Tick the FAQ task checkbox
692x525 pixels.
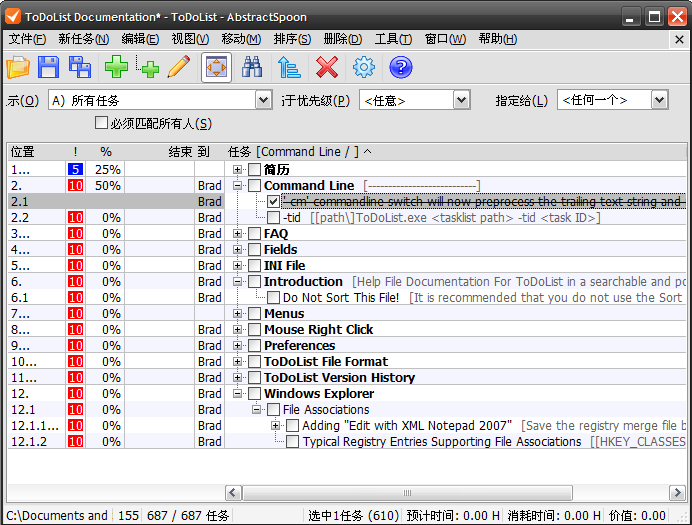(254, 233)
